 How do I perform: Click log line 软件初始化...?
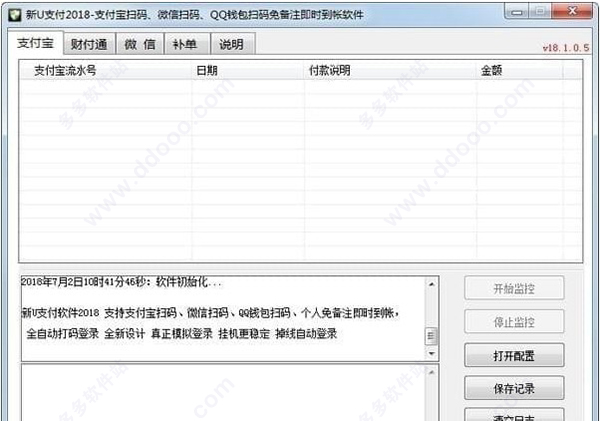[x=121, y=282]
